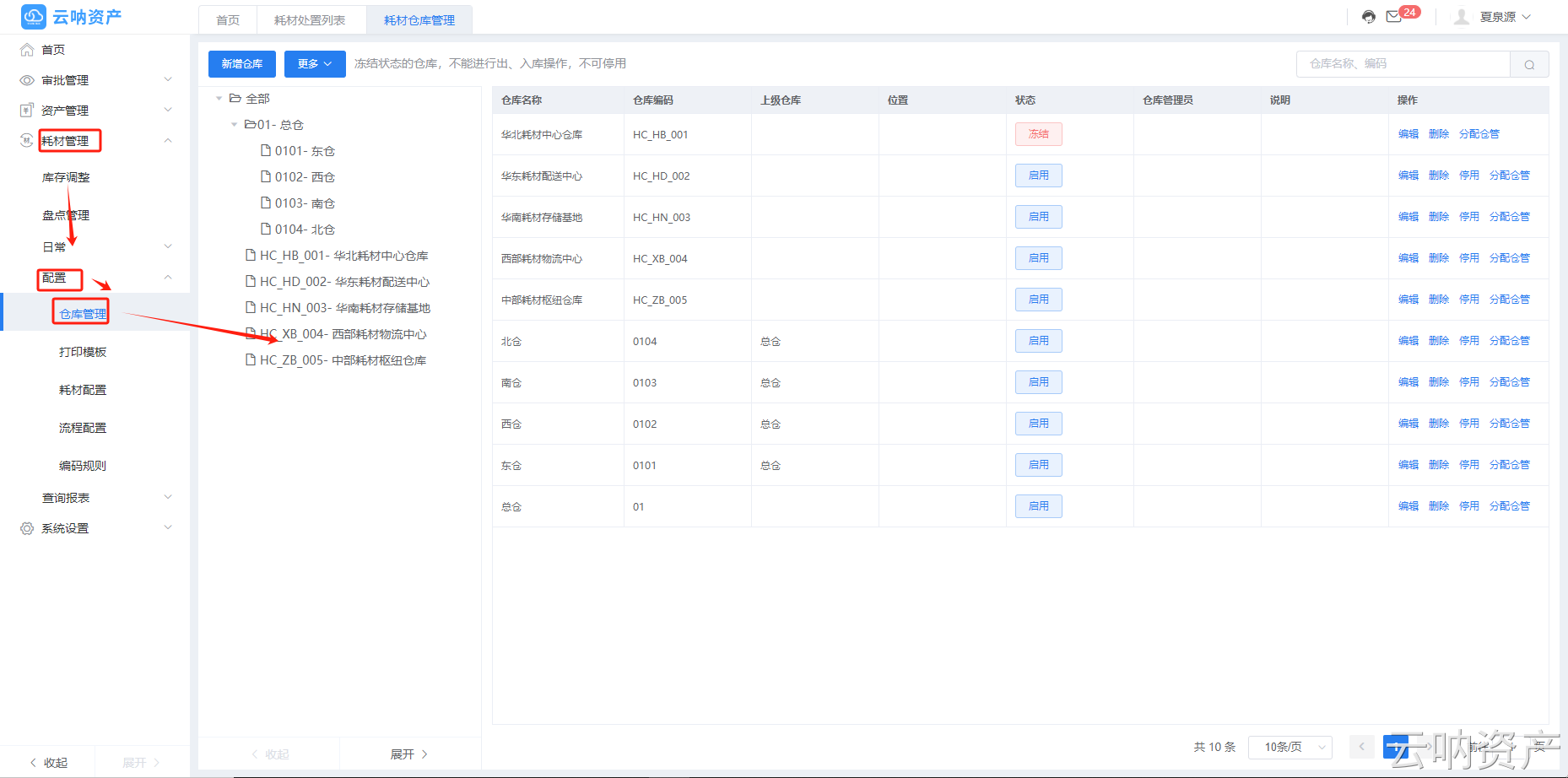1568x778 pixels.
Task: Click the 资产管理 sidebar icon
Action: point(27,111)
